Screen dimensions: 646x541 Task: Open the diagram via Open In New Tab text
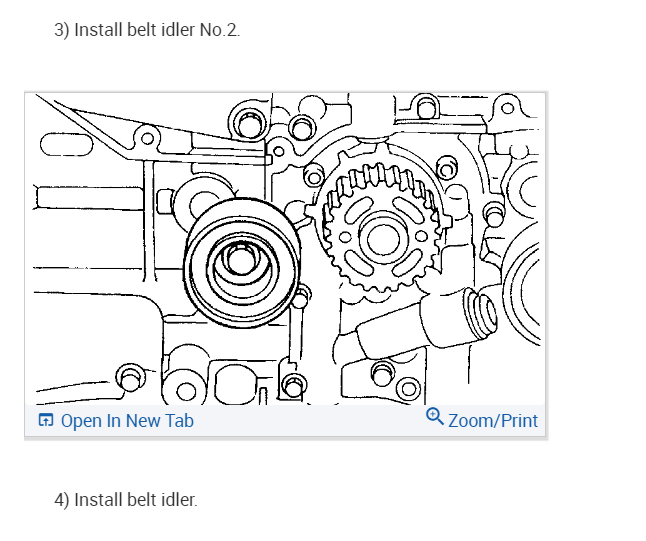coord(127,421)
